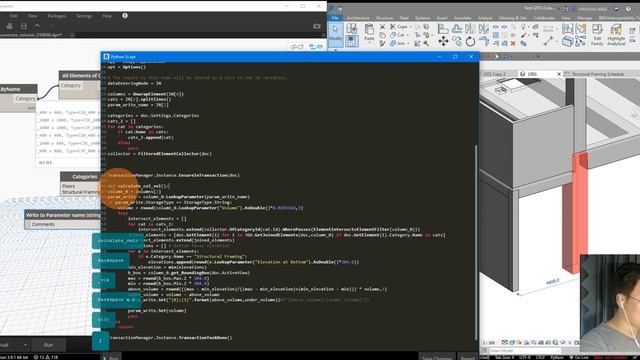Click the Save icon in Dynamo toolbar
The image size is (640, 360).
coord(24,26)
